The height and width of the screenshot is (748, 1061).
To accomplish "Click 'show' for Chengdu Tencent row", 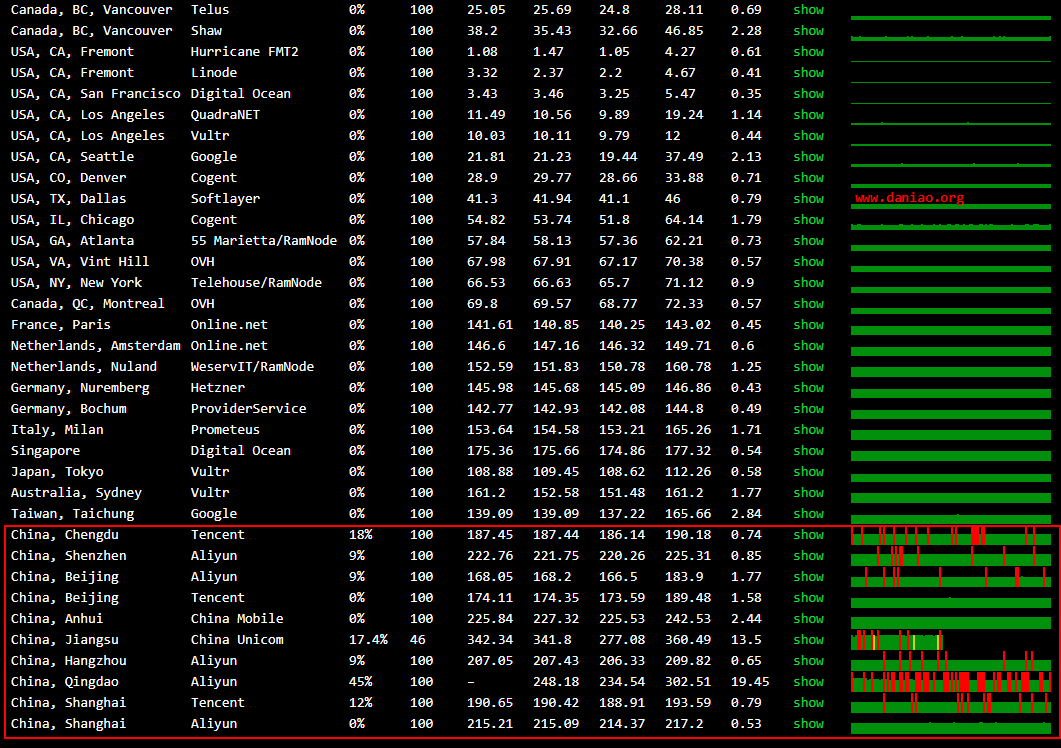I will 808,535.
